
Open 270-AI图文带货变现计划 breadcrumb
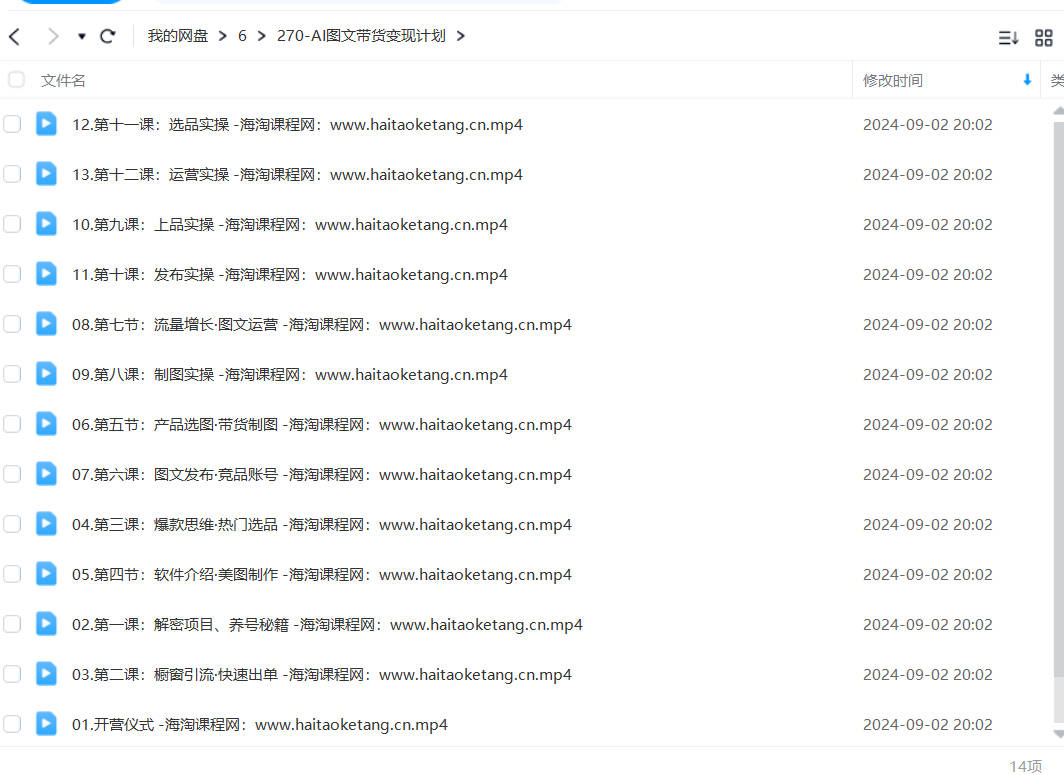tap(361, 36)
